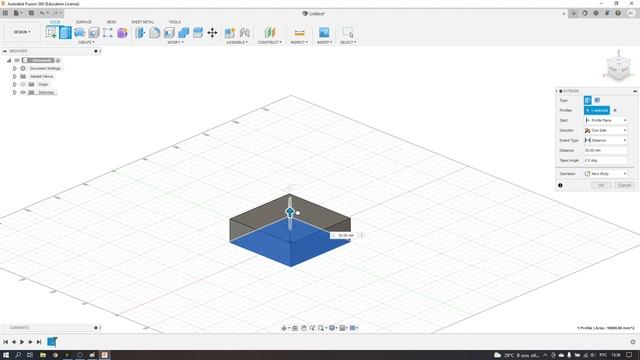Open the Assemble menu
This screenshot has width=640, height=360.
coord(237,42)
